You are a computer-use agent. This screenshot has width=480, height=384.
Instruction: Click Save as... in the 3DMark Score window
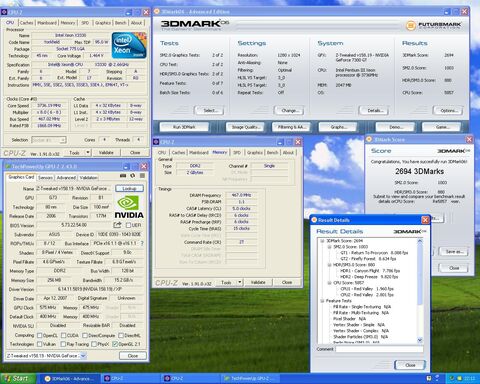coord(454,251)
